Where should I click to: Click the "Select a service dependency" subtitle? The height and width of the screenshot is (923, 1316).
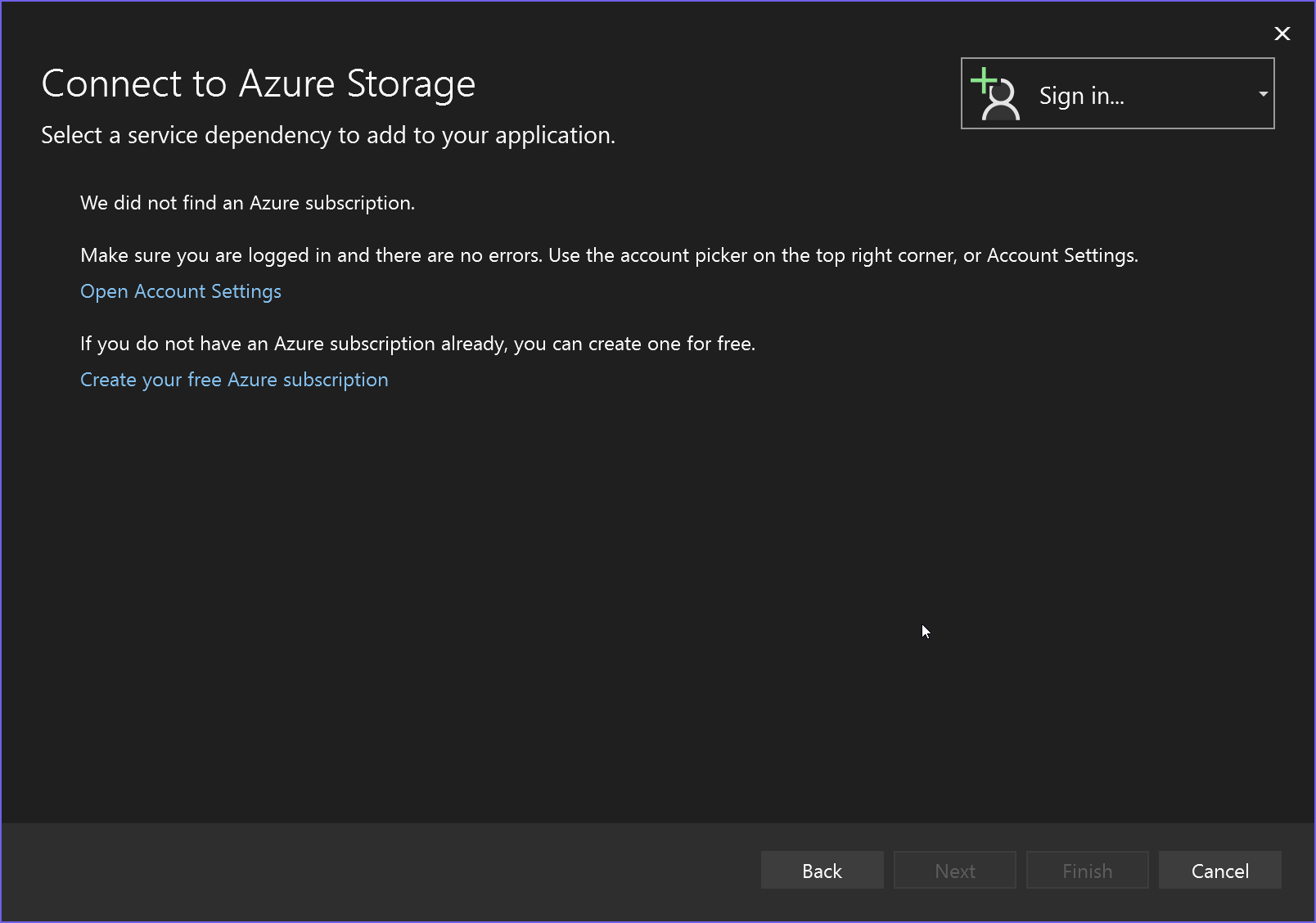coord(327,135)
